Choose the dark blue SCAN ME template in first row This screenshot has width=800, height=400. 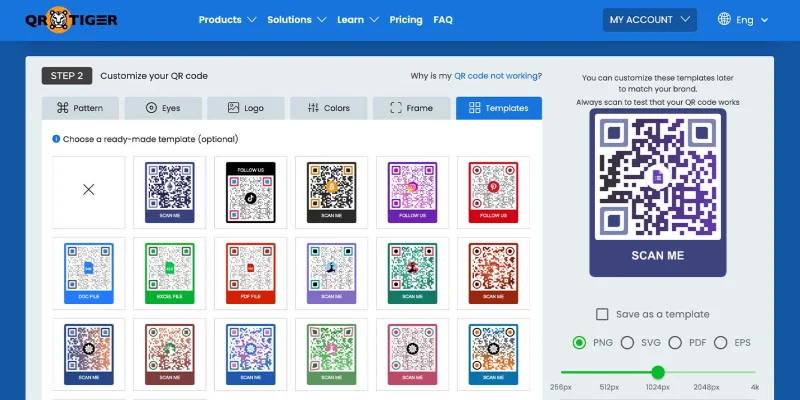pyautogui.click(x=169, y=192)
